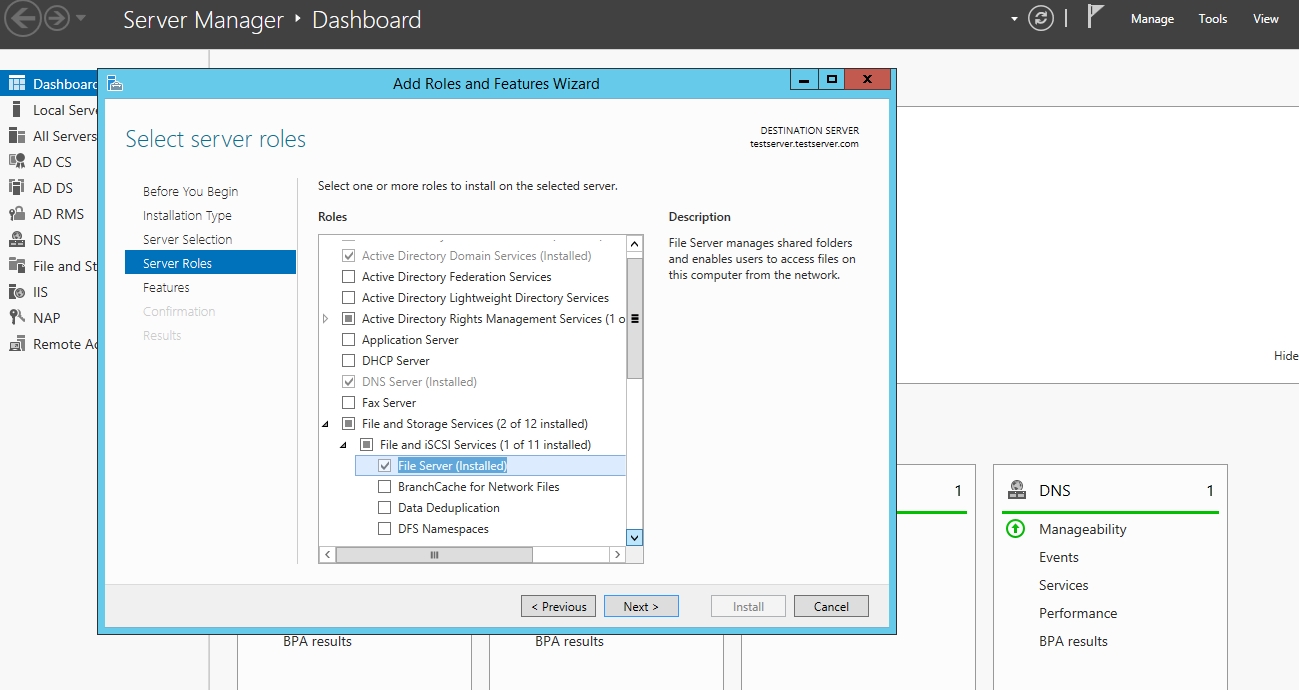Image resolution: width=1299 pixels, height=690 pixels.
Task: Refresh the Server Manager dashboard
Action: coord(1041,19)
